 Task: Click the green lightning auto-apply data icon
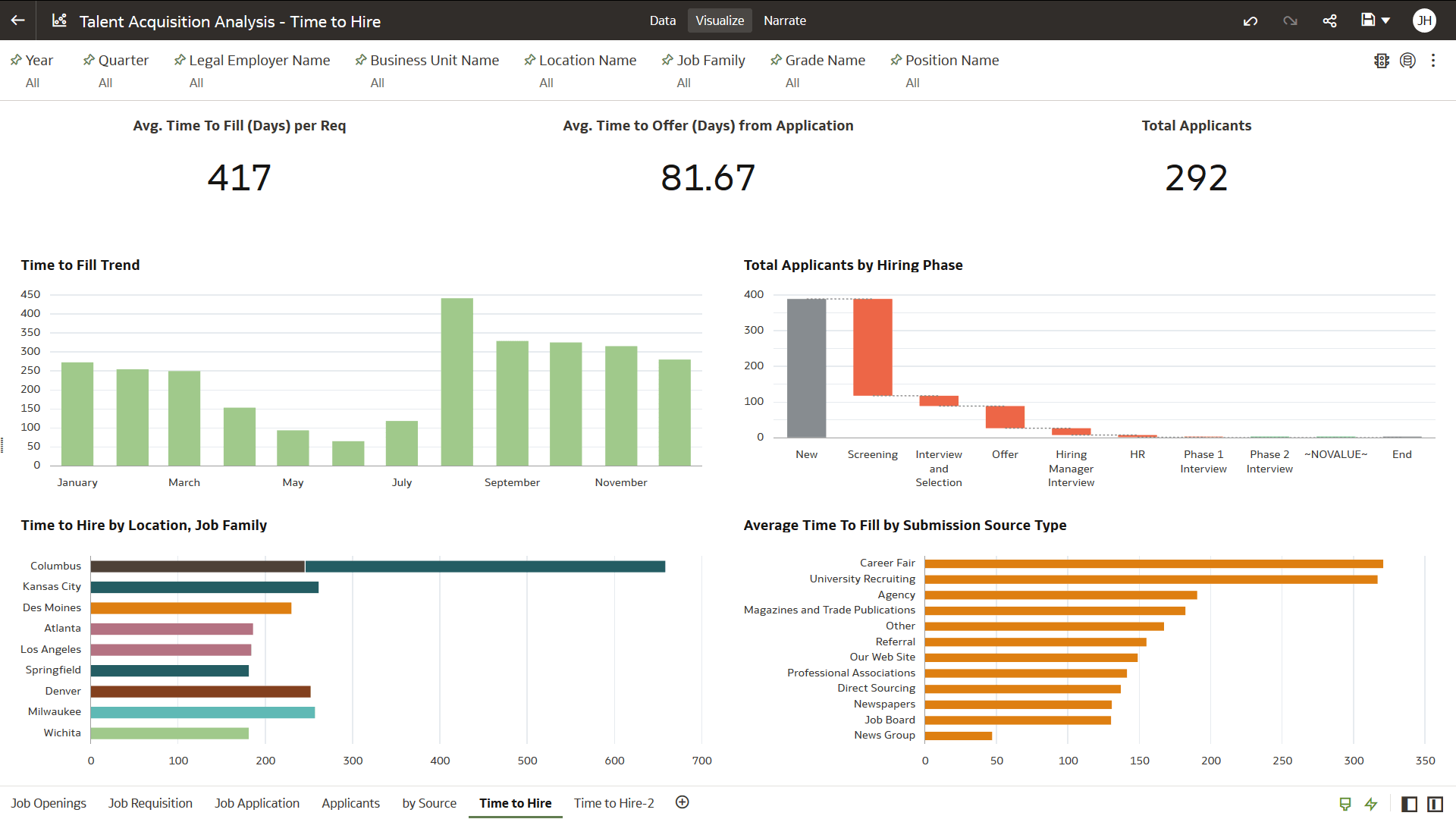pos(1371,804)
